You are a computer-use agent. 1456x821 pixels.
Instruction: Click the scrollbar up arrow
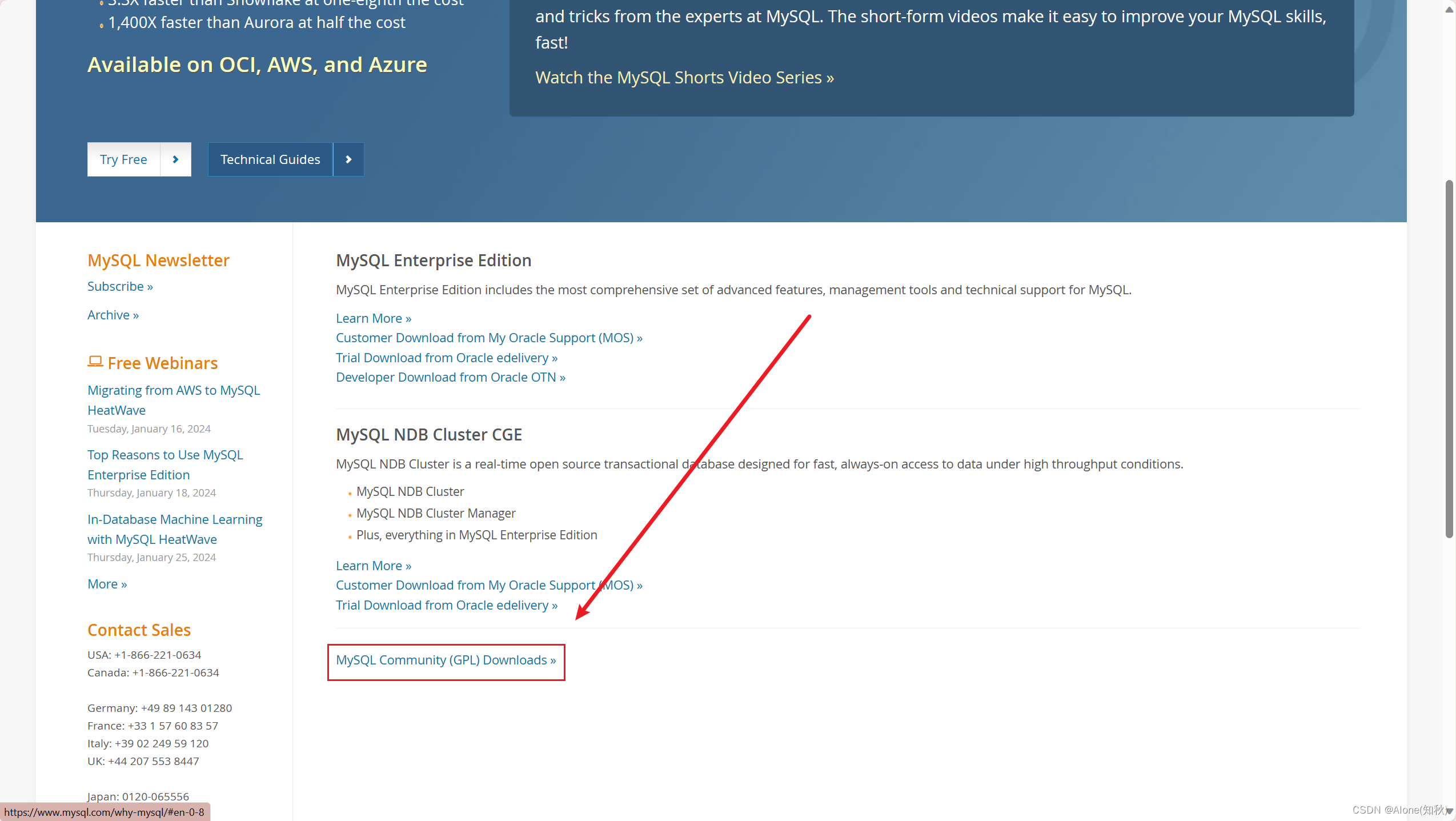1449,10
